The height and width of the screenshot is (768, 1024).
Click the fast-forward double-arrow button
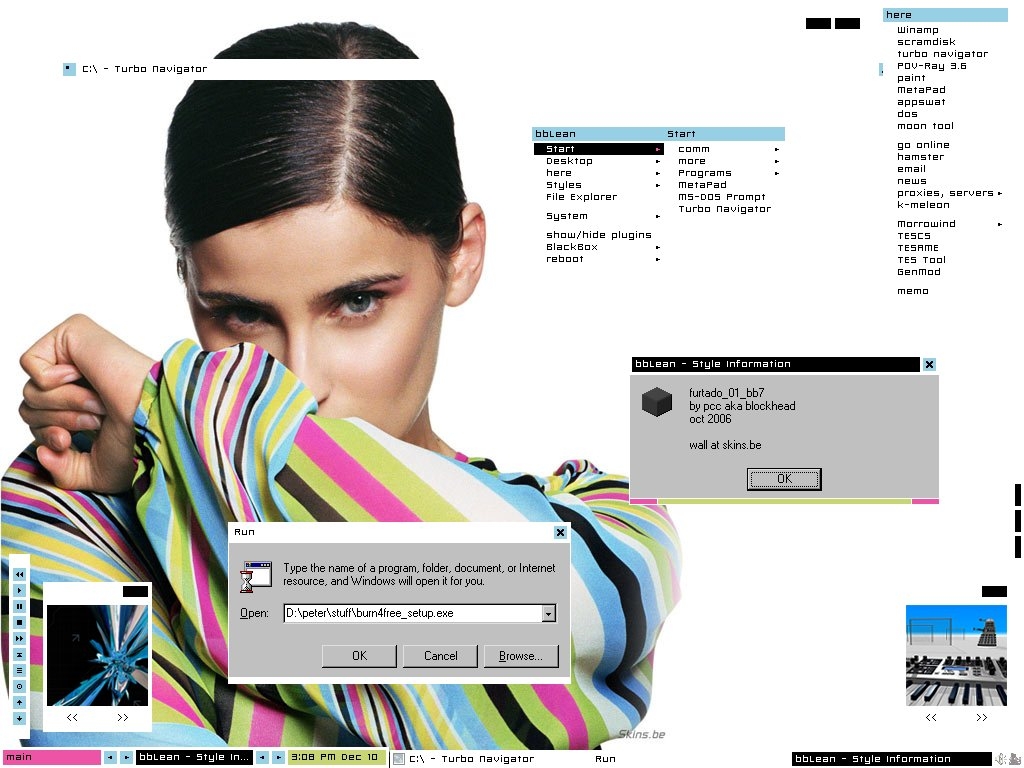[19, 639]
